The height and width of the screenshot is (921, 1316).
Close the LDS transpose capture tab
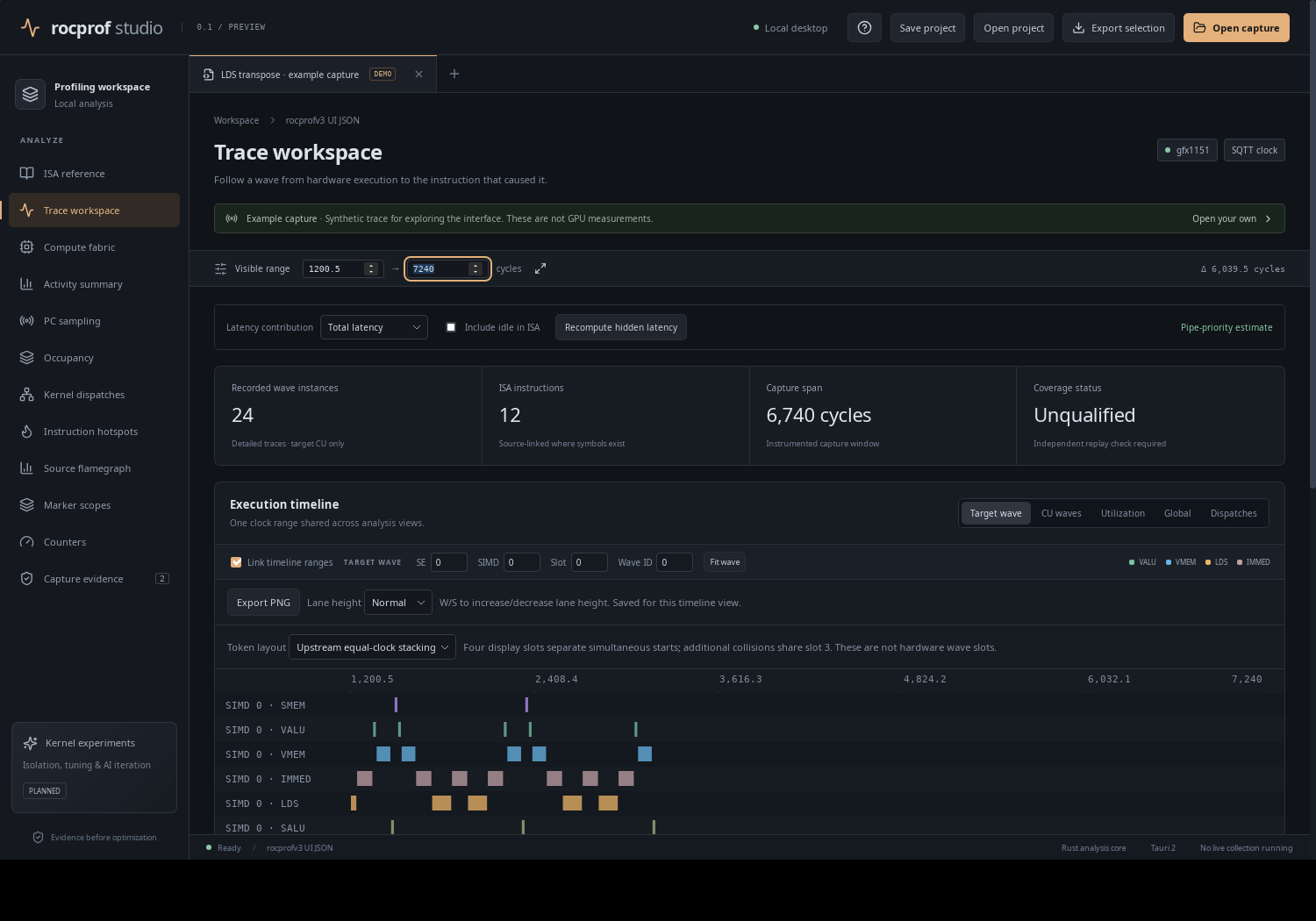coord(419,75)
